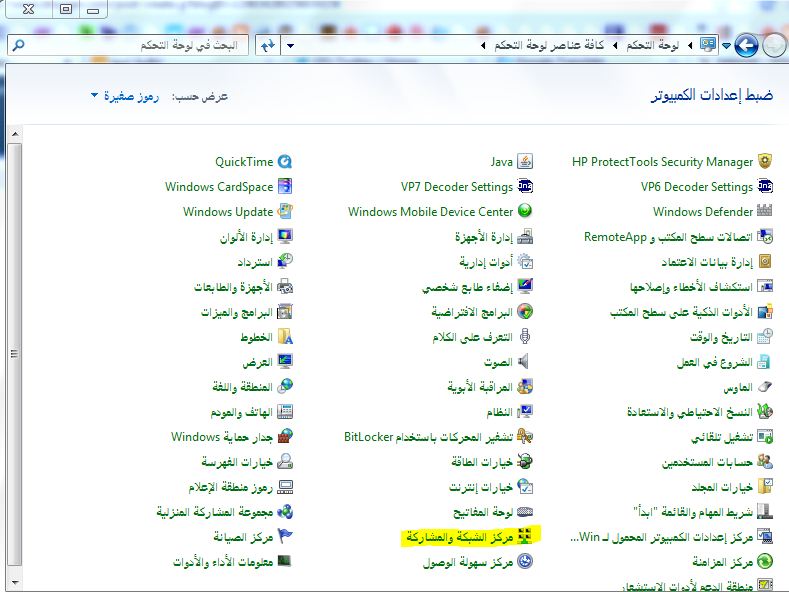Image resolution: width=789 pixels, height=592 pixels.
Task: Launch Windows Update via its icon
Action: pyautogui.click(x=285, y=211)
